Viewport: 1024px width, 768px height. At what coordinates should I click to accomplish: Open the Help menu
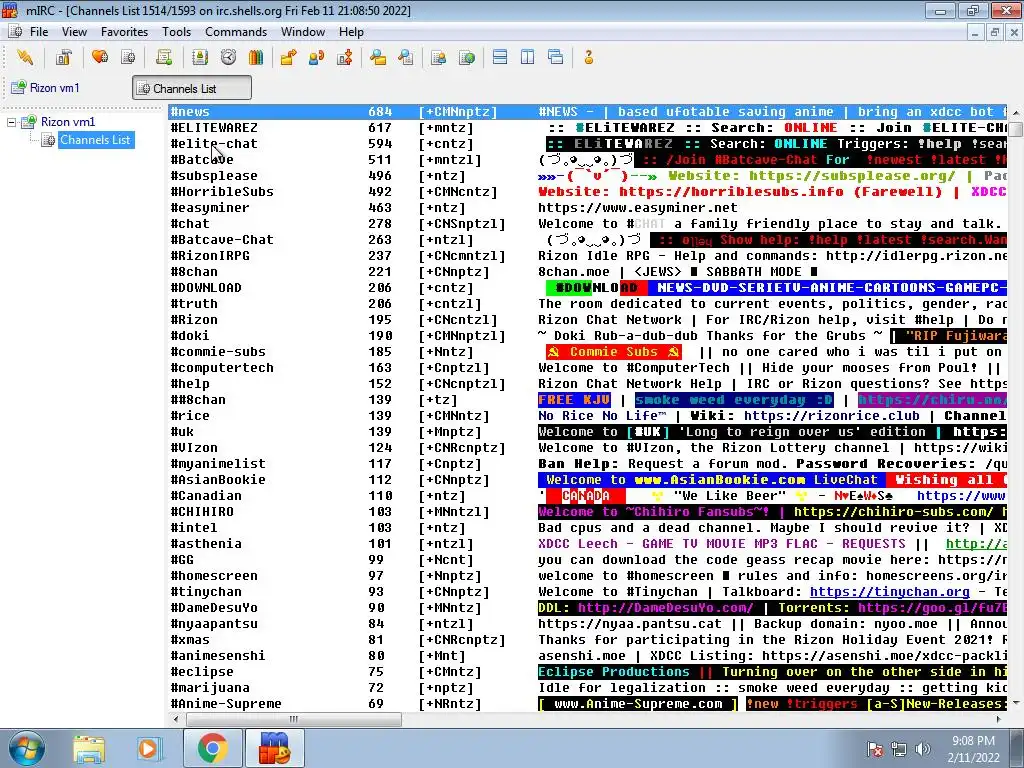coord(351,32)
